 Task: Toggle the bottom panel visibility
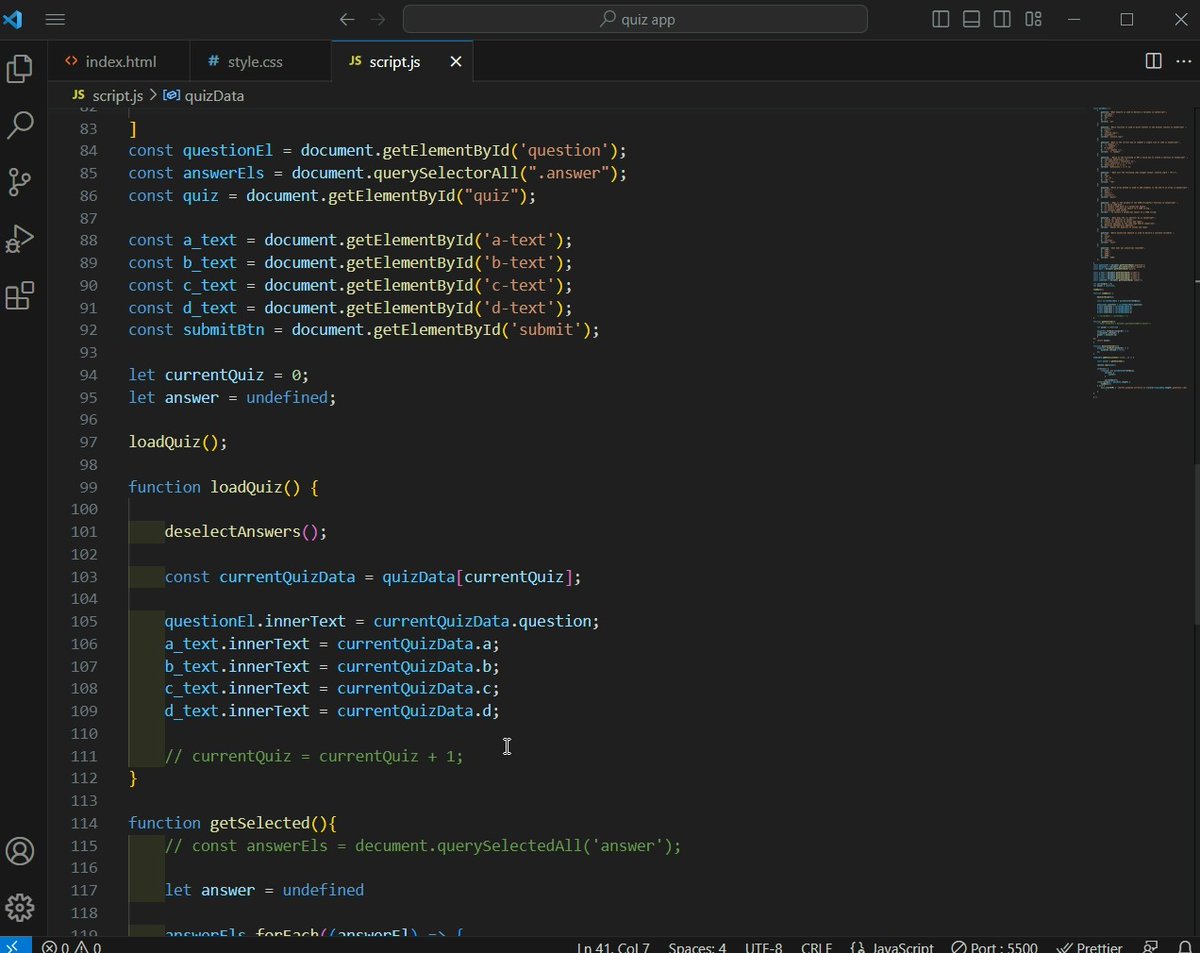coord(971,19)
